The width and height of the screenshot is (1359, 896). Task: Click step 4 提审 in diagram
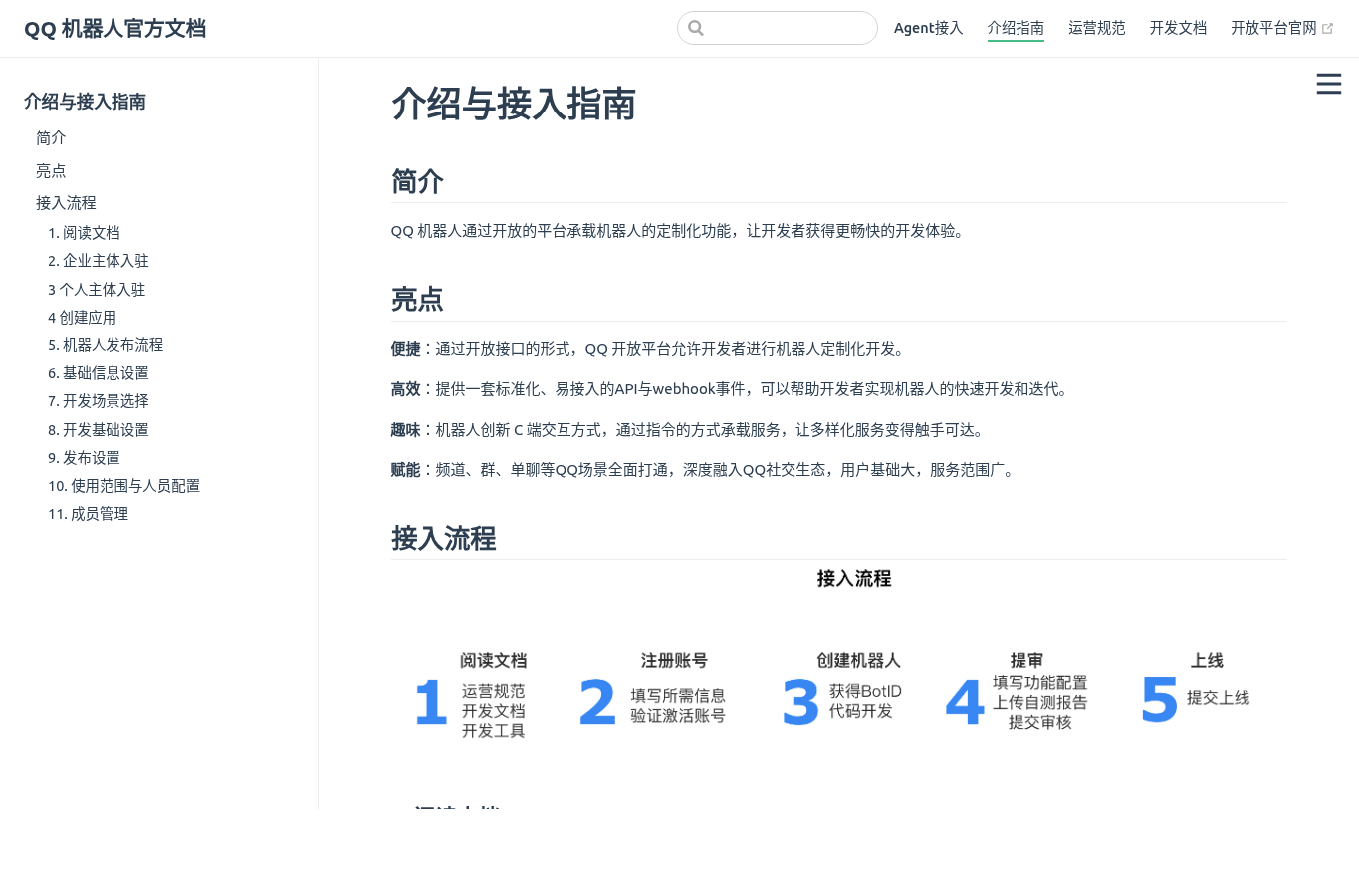[1026, 661]
